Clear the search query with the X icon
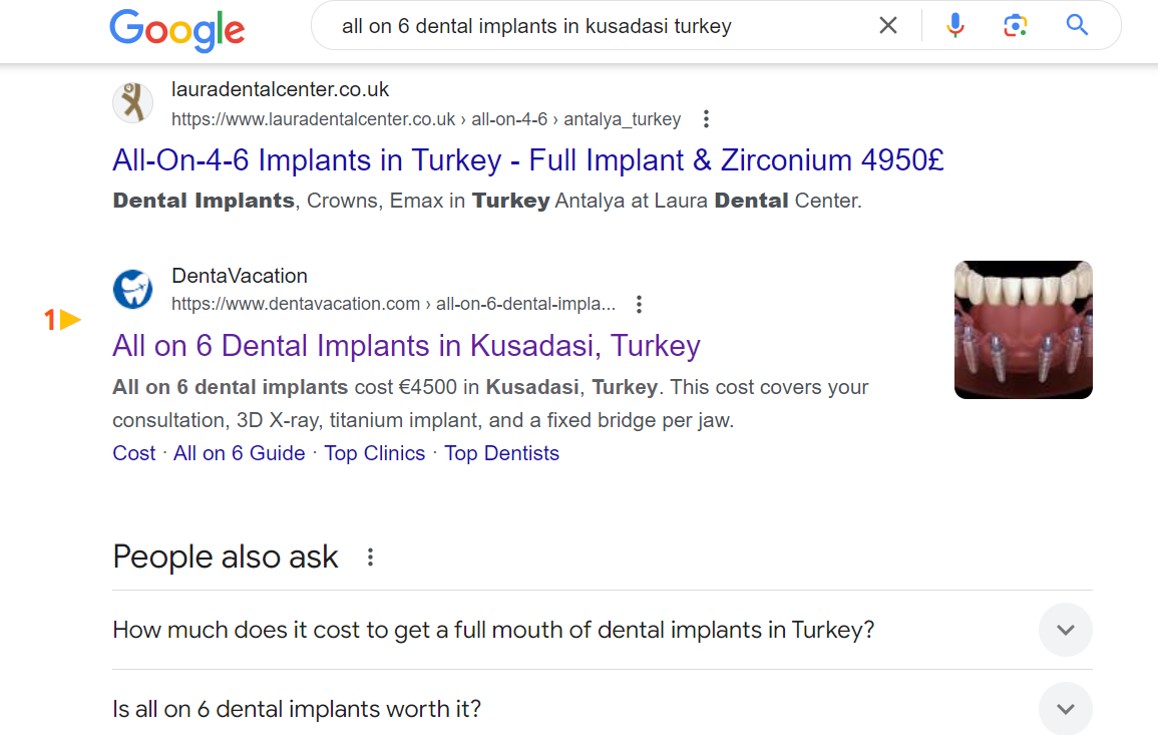This screenshot has width=1158, height=735. coord(887,25)
